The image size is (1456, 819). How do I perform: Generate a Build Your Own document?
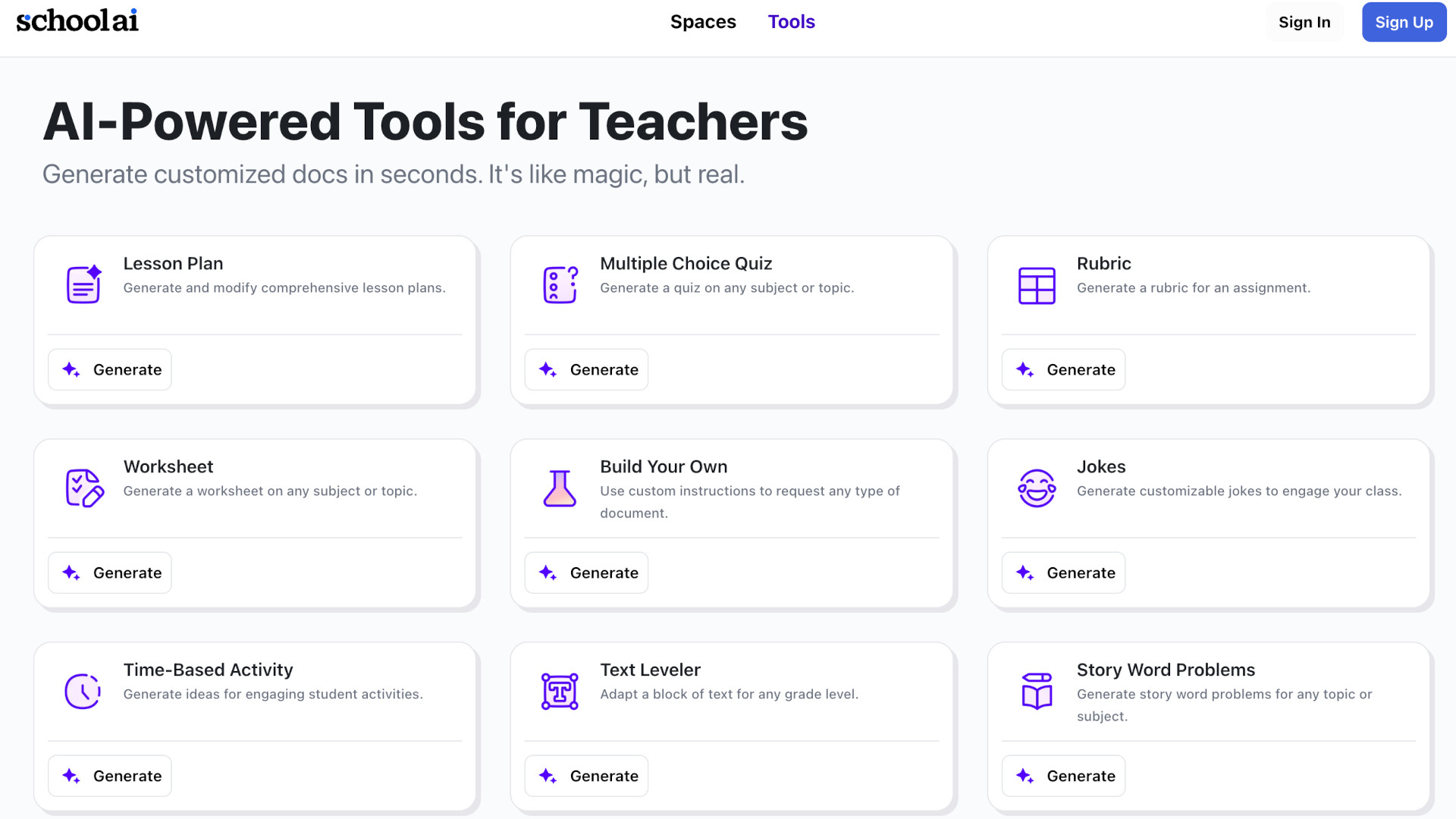pos(586,573)
